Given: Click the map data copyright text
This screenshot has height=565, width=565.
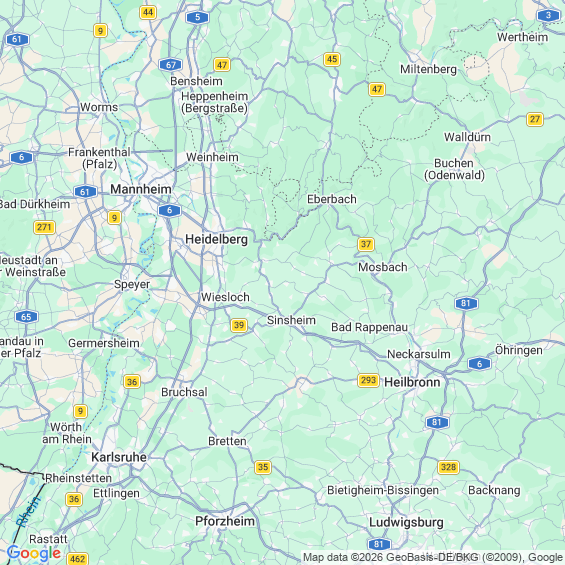Looking at the screenshot, I should [x=433, y=557].
